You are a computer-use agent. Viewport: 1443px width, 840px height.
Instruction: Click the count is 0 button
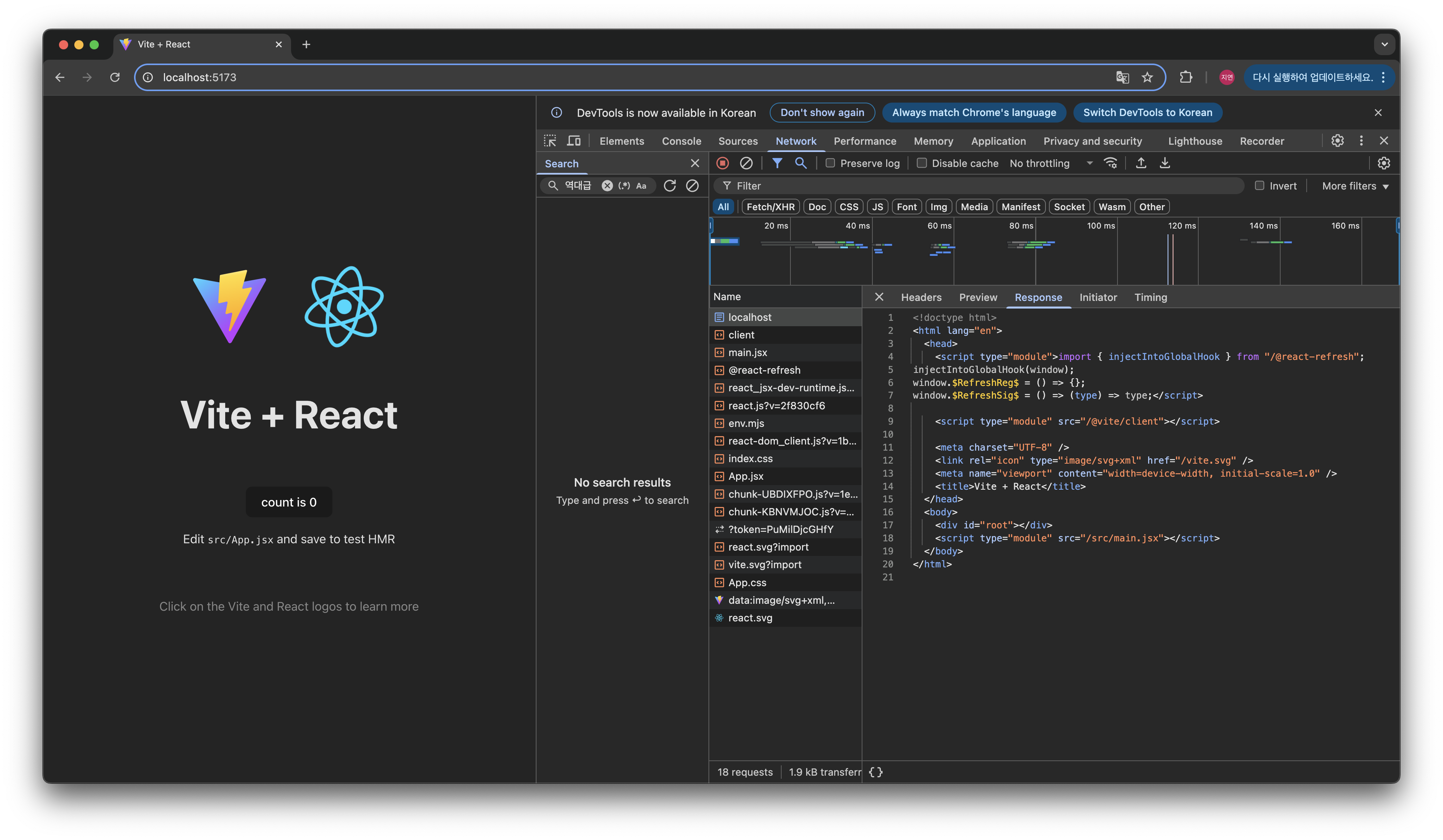coord(289,502)
